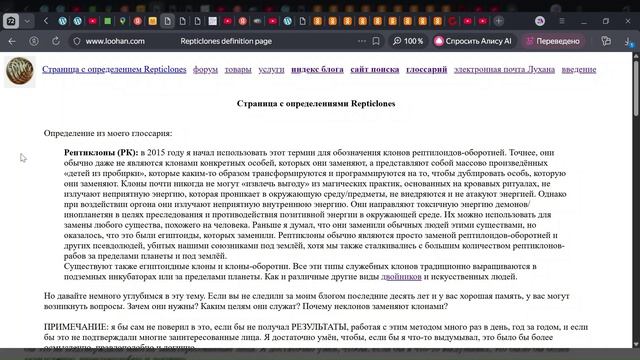The height and width of the screenshot is (360, 640).
Task: Open the форум link
Action: (x=205, y=69)
